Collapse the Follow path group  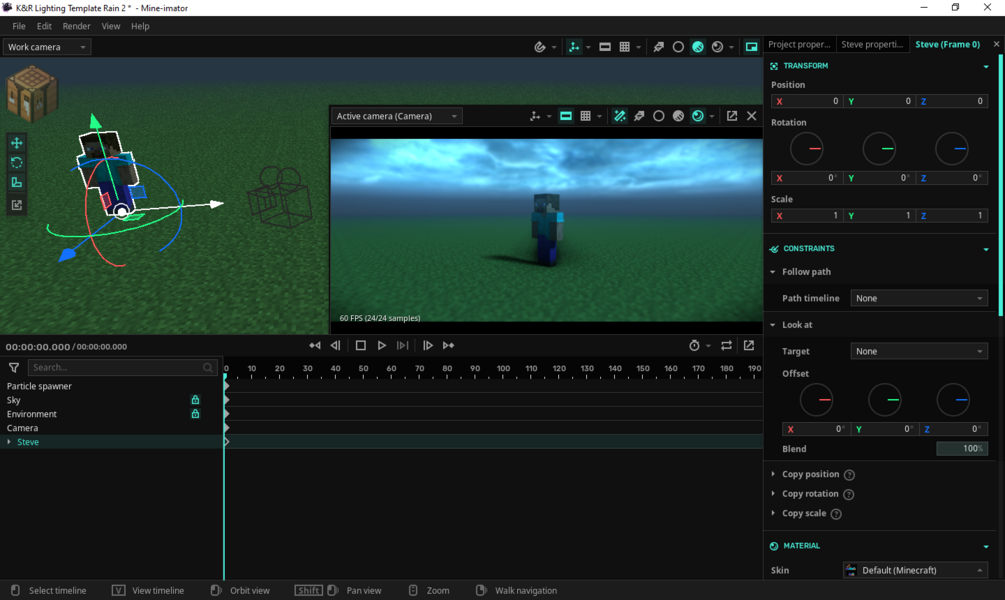tap(773, 272)
